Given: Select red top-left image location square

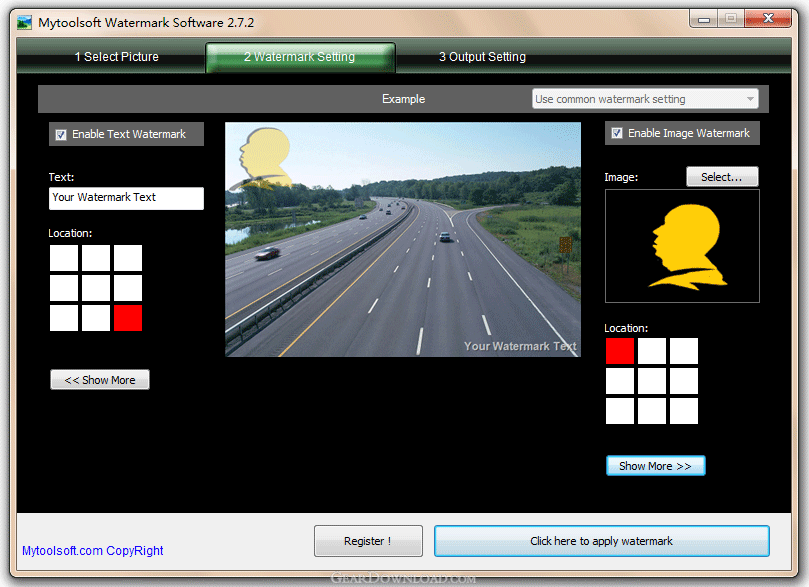Looking at the screenshot, I should coord(620,351).
